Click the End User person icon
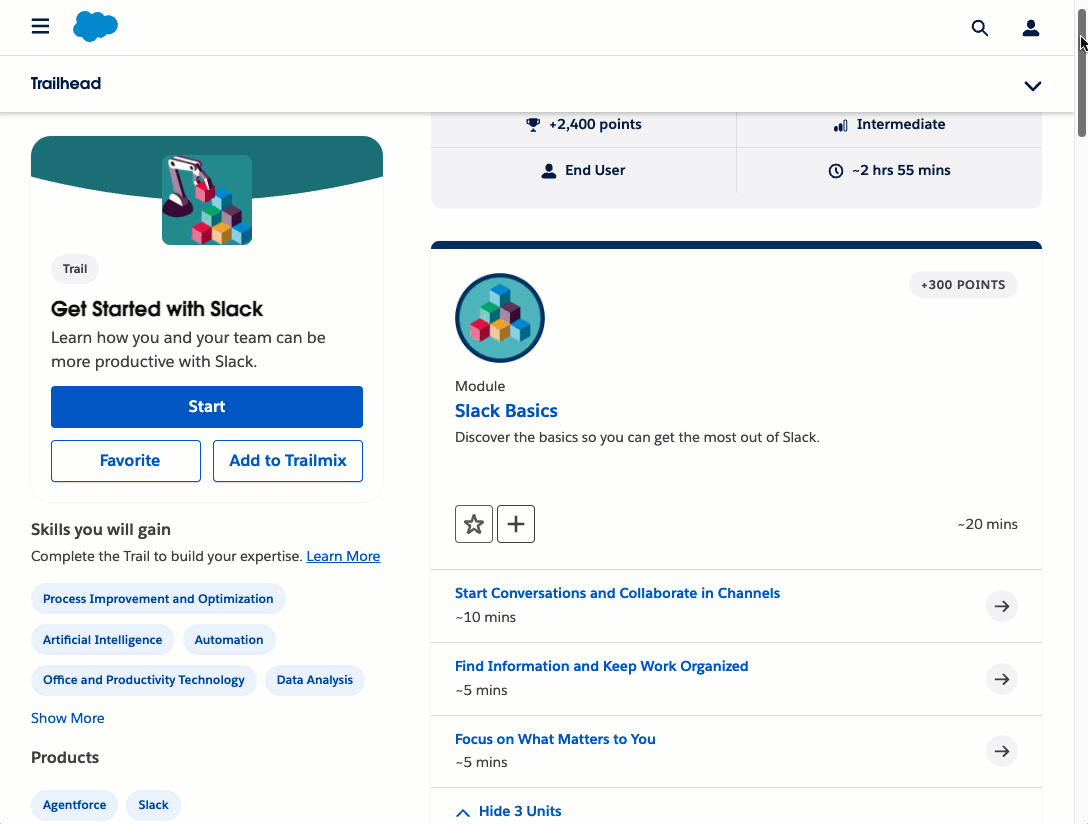This screenshot has width=1088, height=824. 548,171
